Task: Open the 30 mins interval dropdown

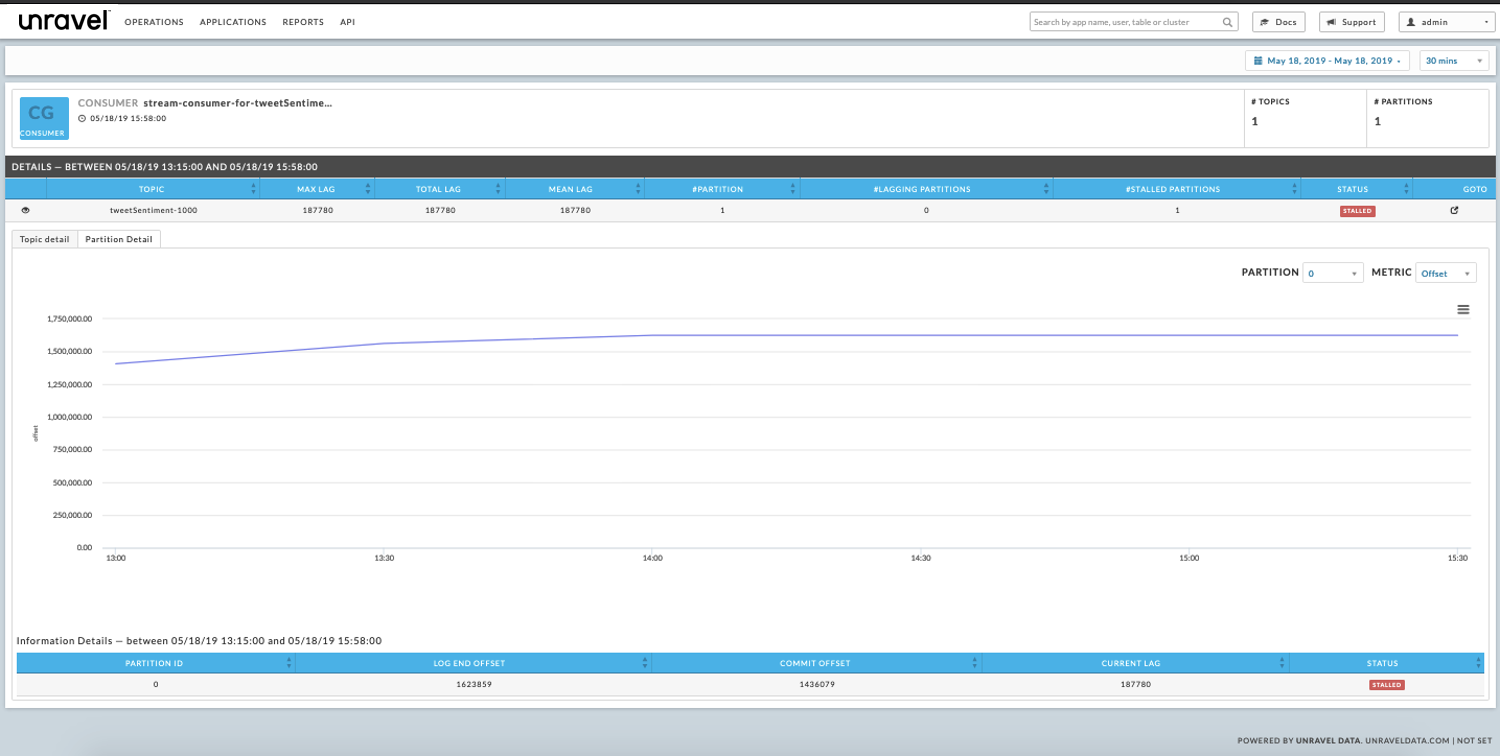Action: [x=1453, y=61]
